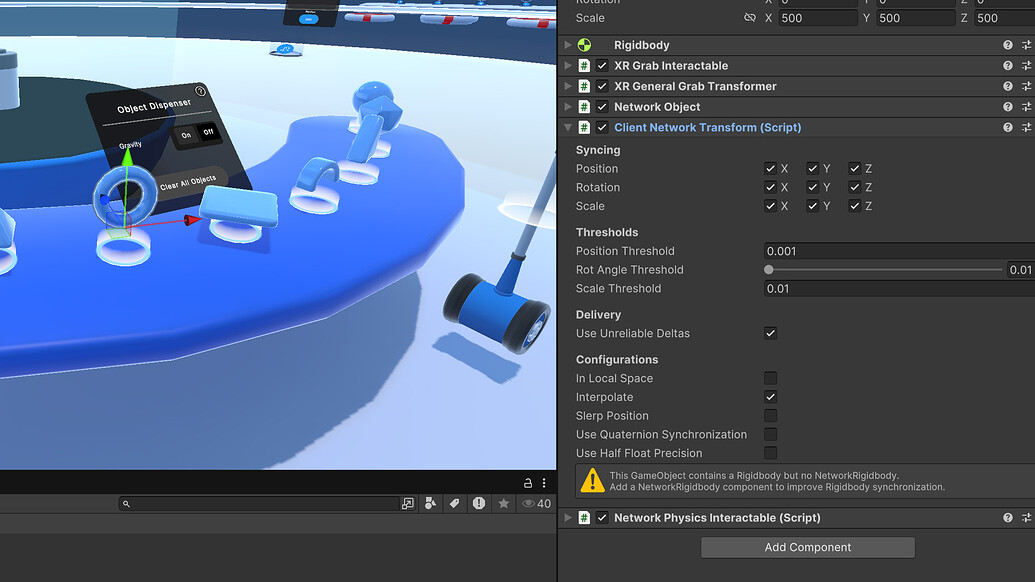Expand the Network Physics Interactable script

[567, 517]
